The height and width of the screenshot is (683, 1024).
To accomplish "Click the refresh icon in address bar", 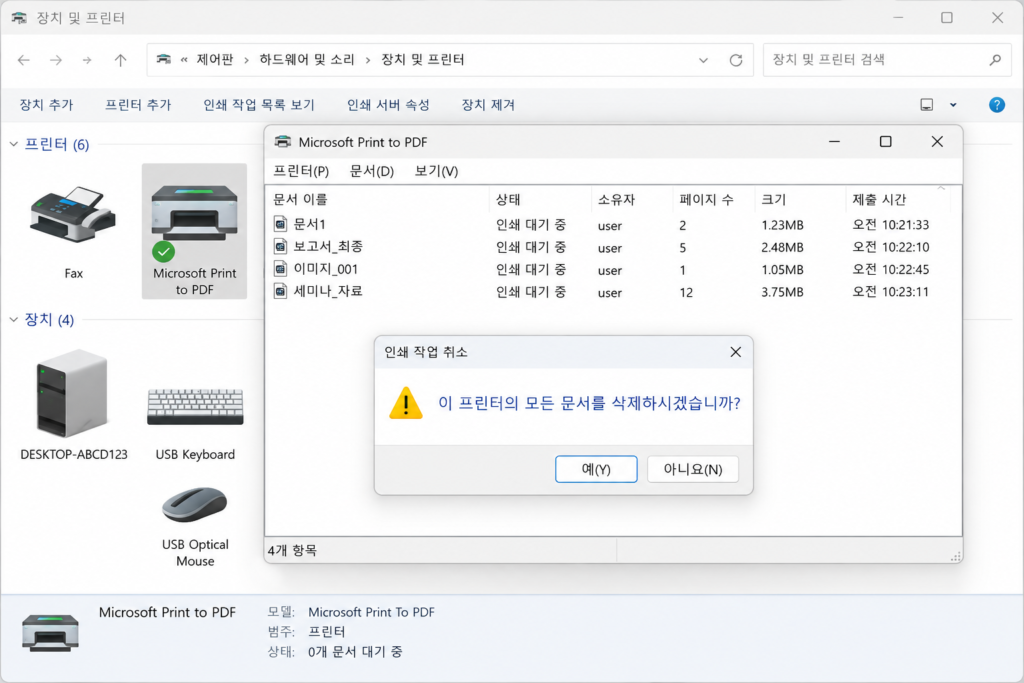I will pos(736,60).
